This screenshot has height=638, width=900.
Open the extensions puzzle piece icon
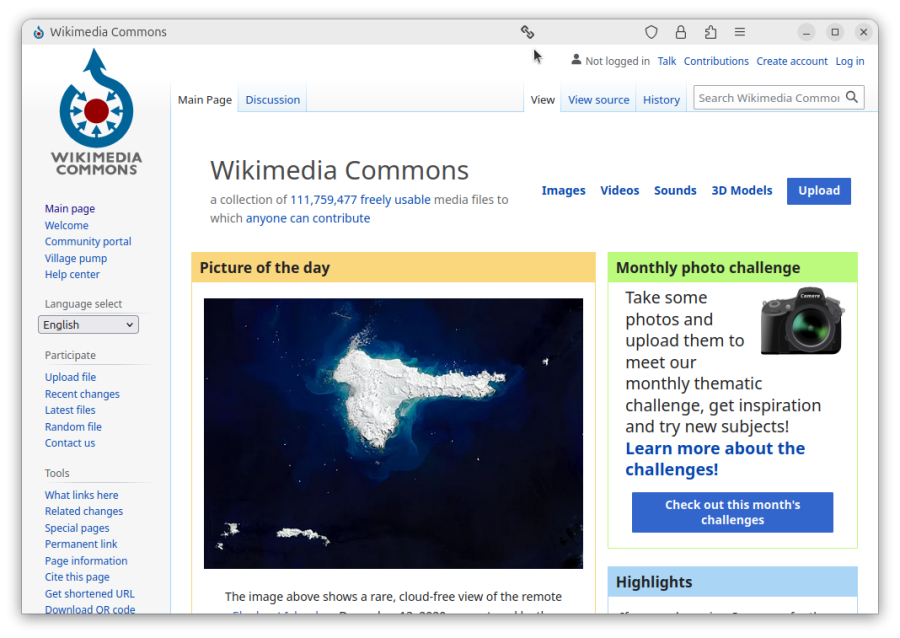(711, 32)
